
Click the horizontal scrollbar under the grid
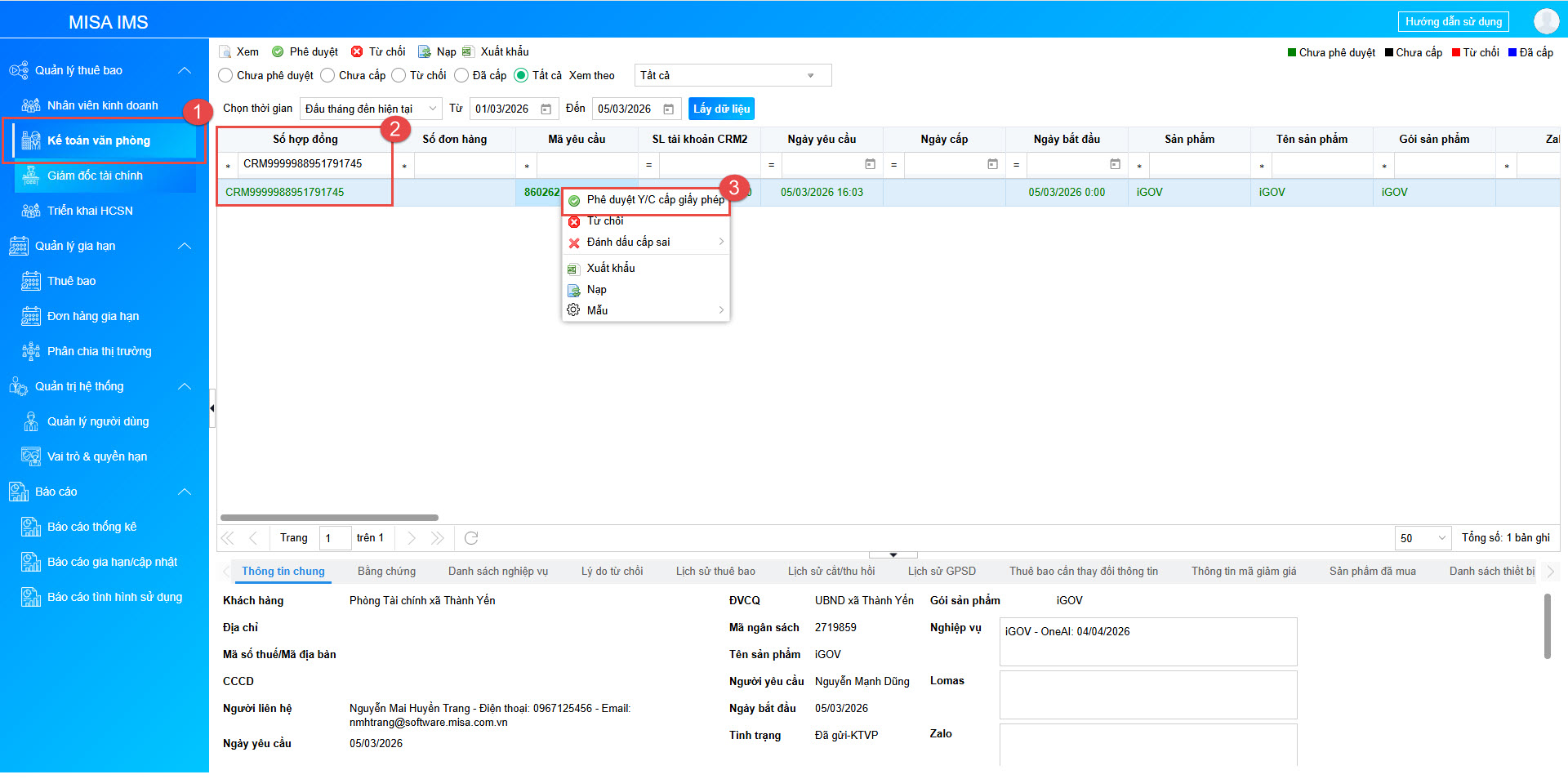(x=329, y=518)
